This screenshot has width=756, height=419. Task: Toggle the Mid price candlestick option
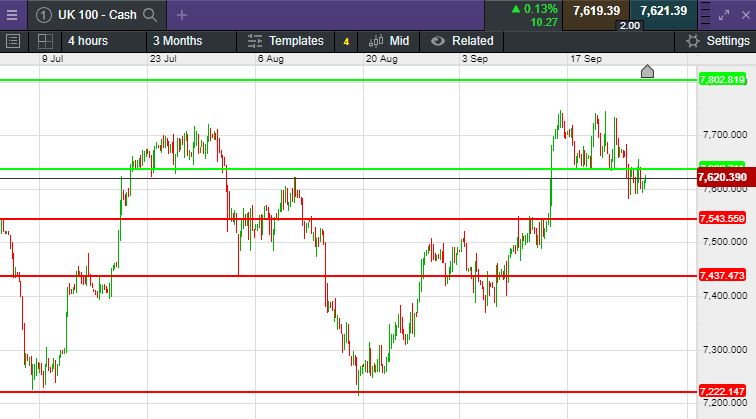pyautogui.click(x=389, y=41)
